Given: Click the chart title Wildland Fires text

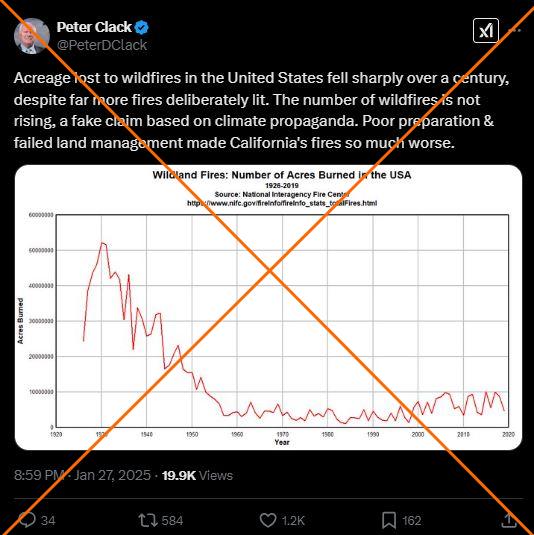Looking at the screenshot, I should [x=282, y=175].
